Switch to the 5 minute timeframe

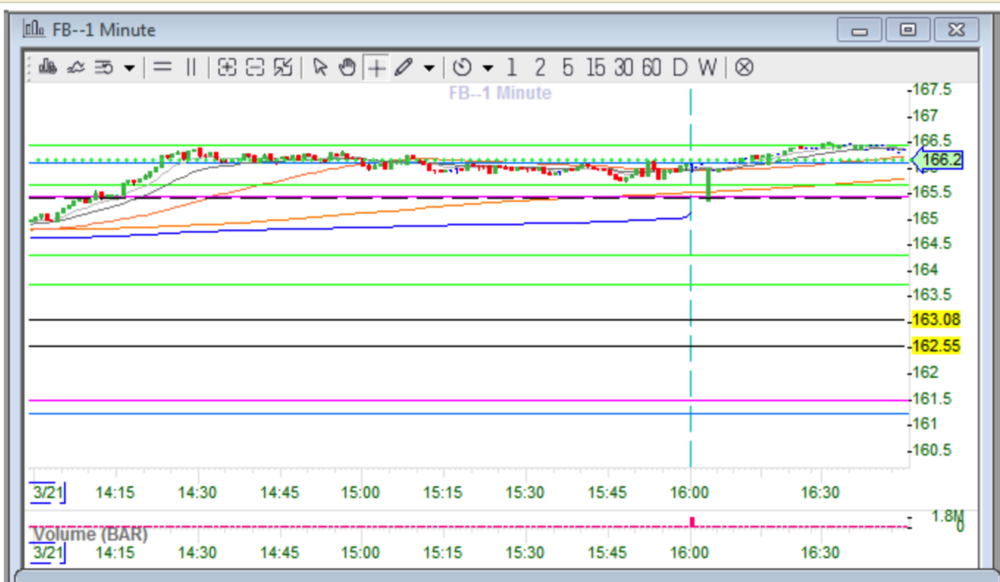click(x=565, y=68)
